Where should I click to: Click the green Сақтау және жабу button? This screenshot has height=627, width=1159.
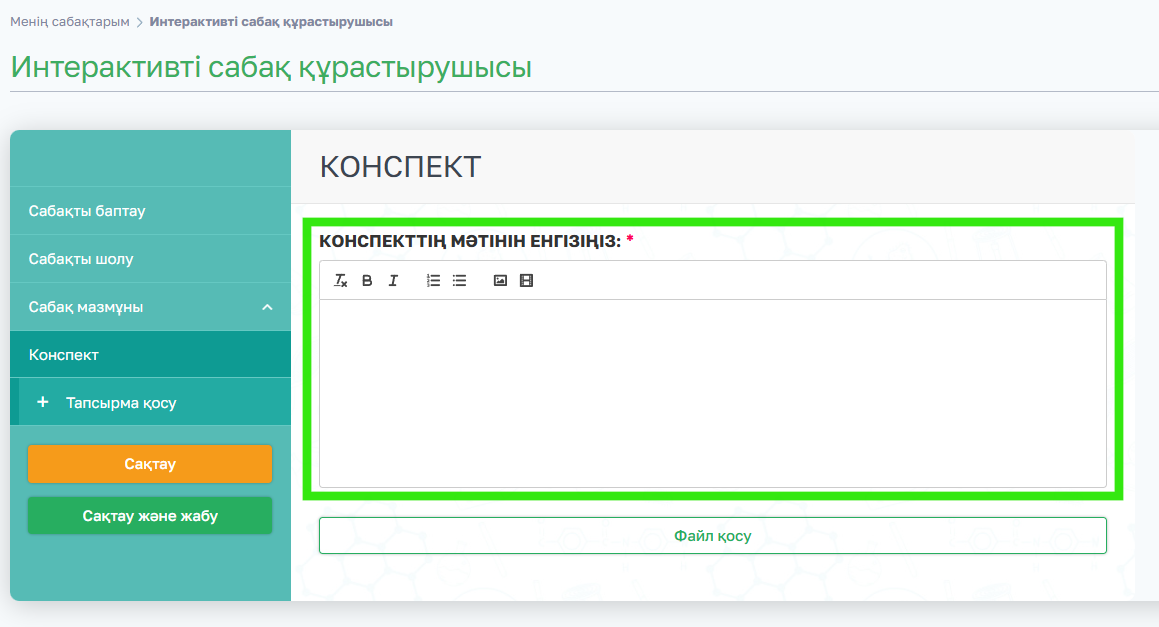(150, 515)
